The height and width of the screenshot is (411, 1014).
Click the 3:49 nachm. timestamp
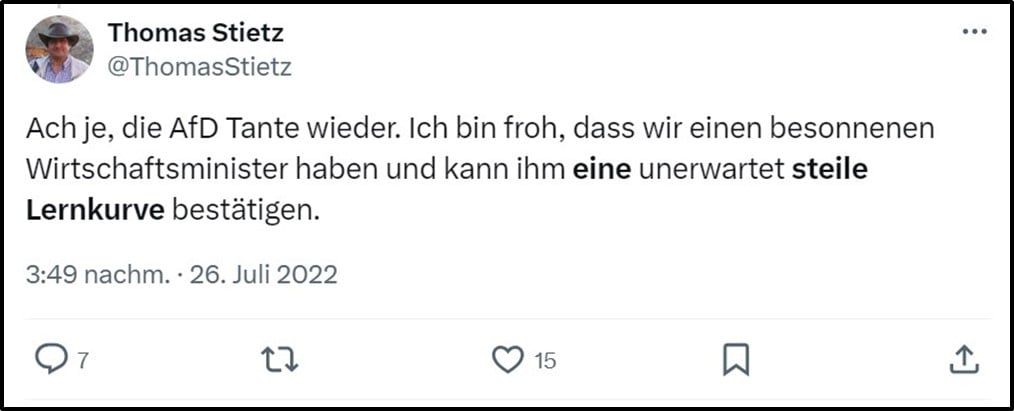coord(97,274)
